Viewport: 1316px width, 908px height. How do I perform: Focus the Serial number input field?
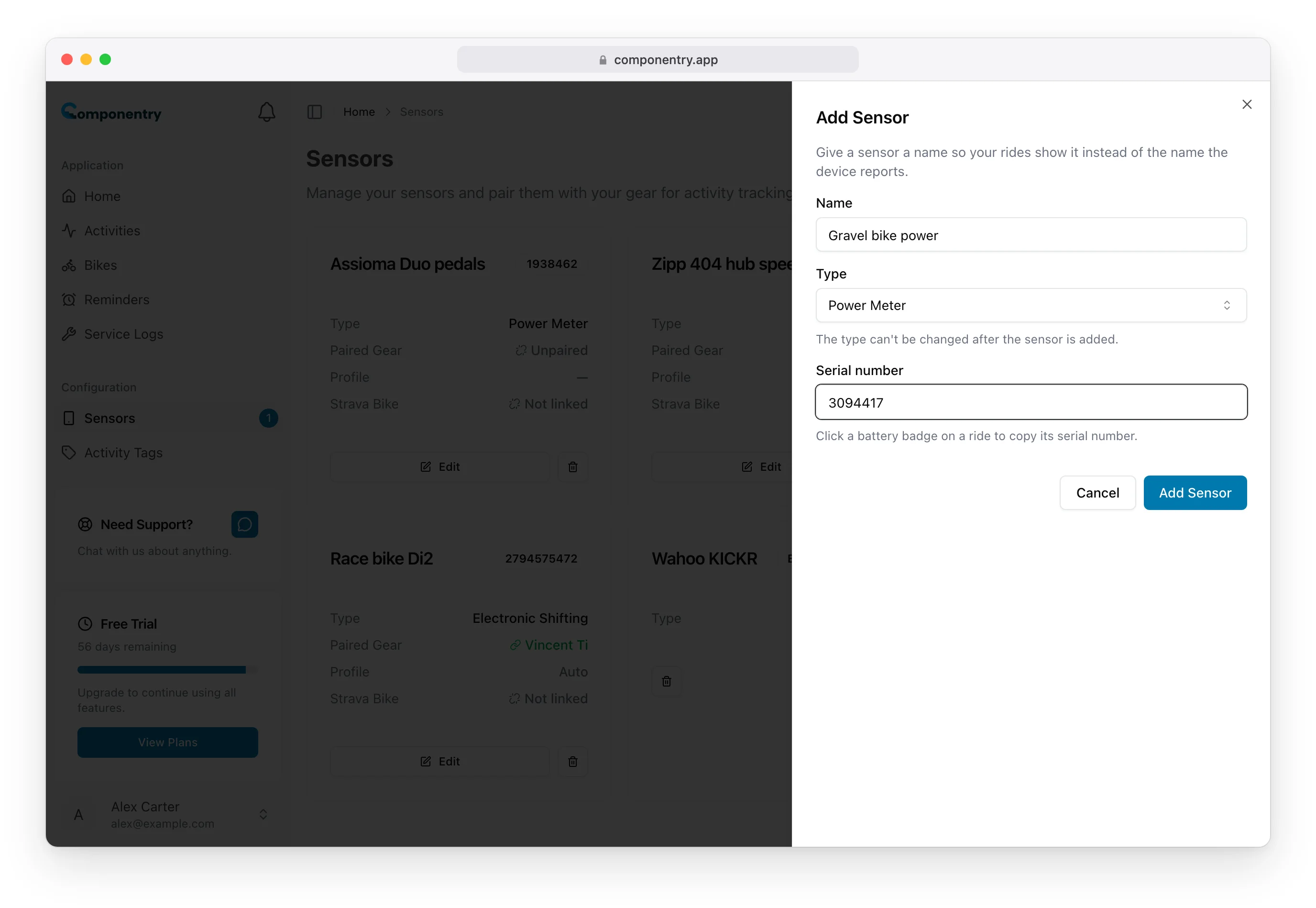pos(1031,402)
